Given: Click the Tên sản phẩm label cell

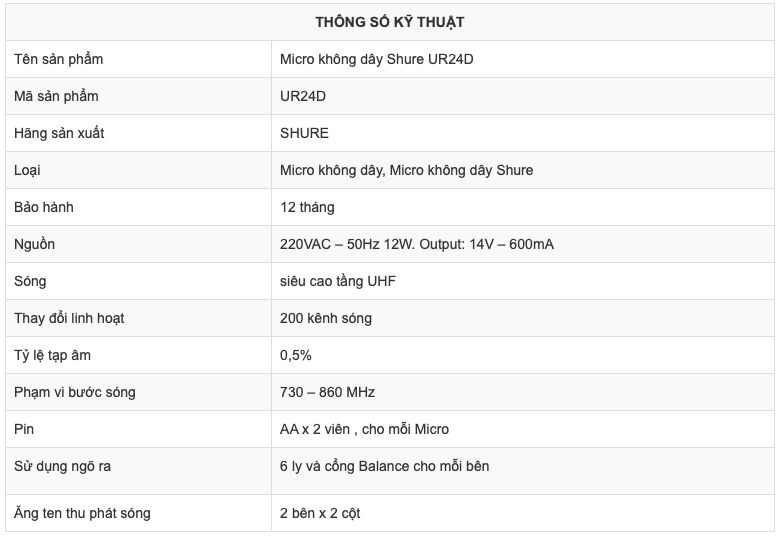Looking at the screenshot, I should [x=59, y=59].
